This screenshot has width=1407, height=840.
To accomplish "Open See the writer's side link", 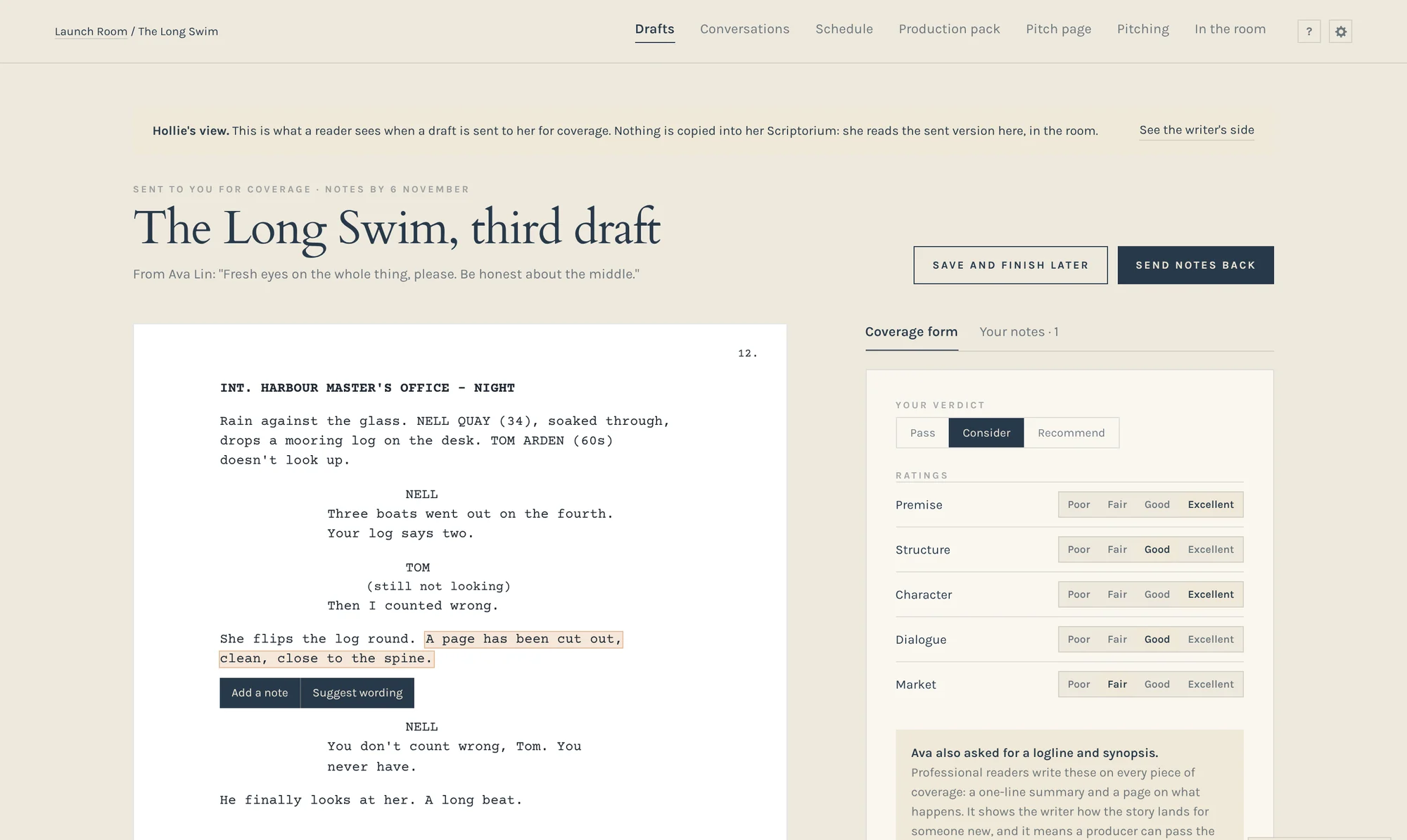I will click(x=1197, y=130).
